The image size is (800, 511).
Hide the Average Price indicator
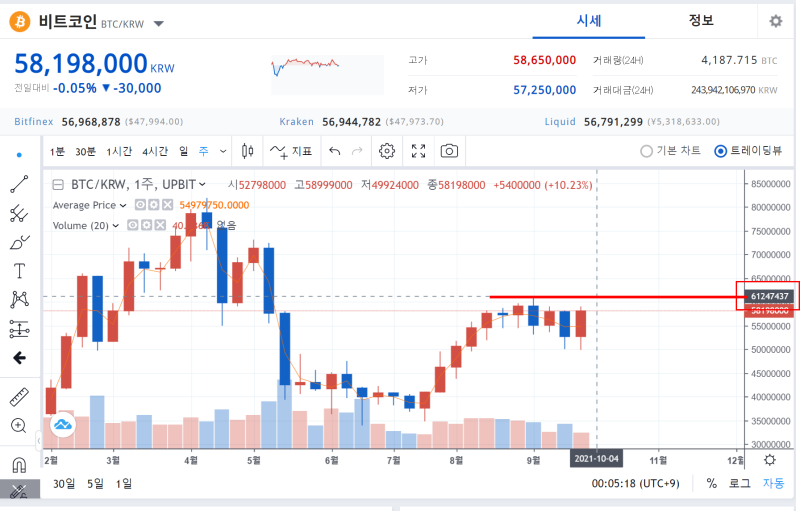coord(140,205)
